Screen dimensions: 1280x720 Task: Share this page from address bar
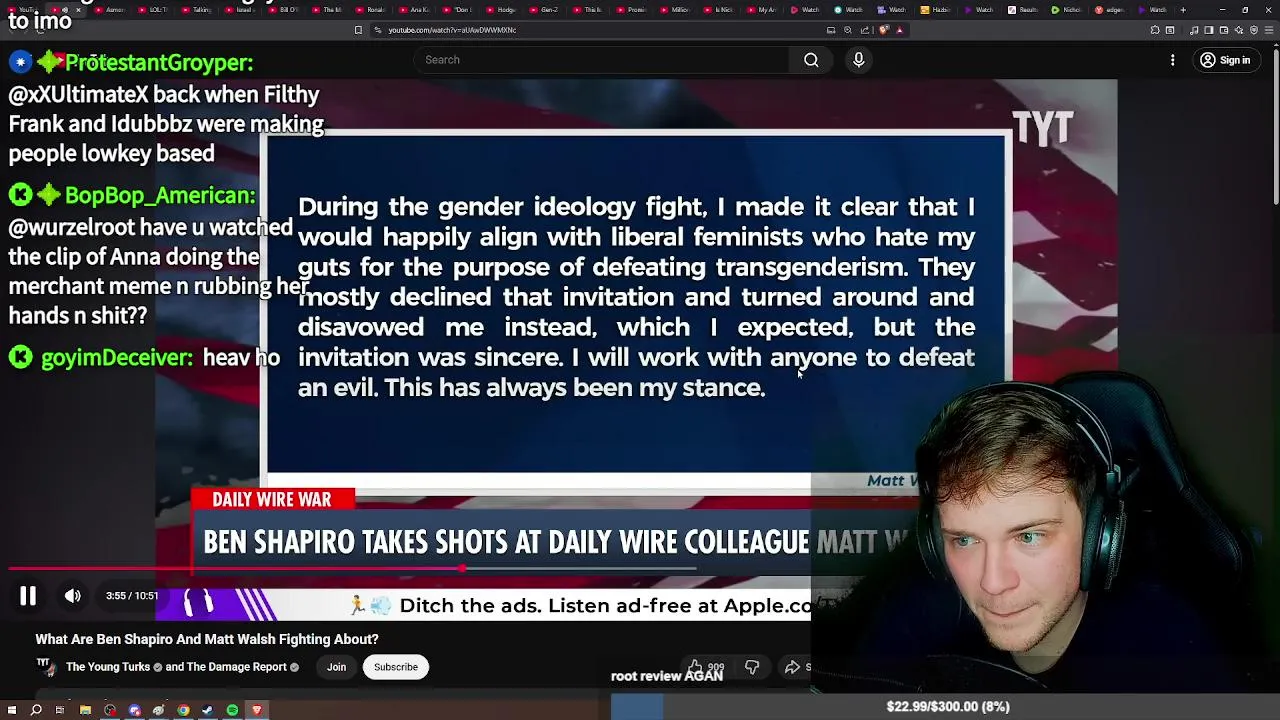(x=865, y=30)
